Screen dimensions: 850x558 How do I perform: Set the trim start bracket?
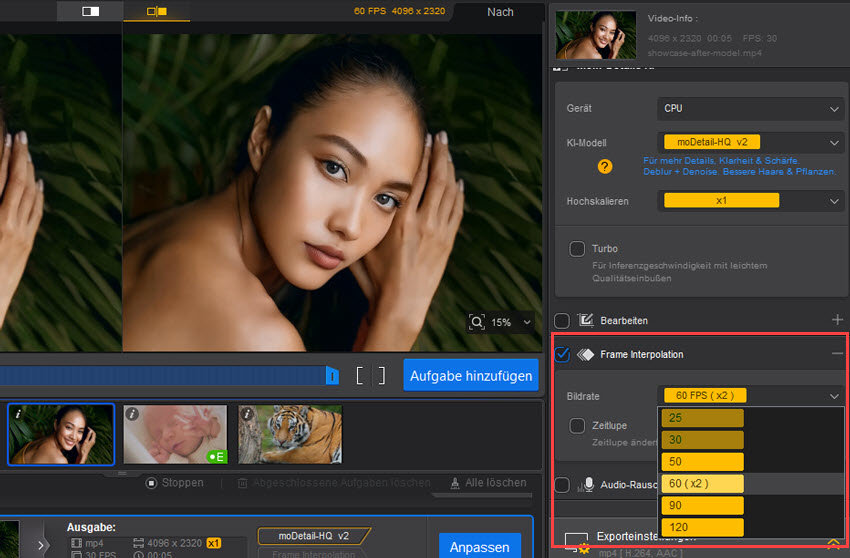tap(359, 376)
